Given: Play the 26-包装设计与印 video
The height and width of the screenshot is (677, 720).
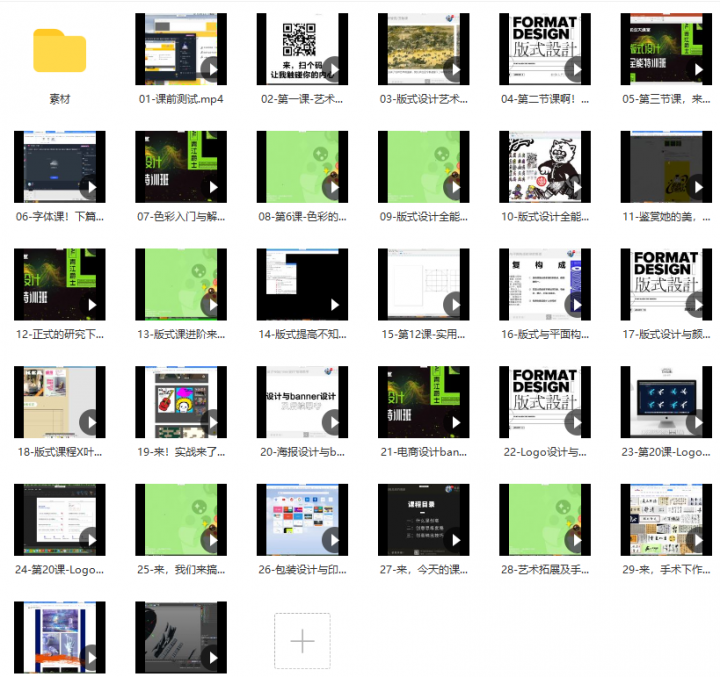Looking at the screenshot, I should click(334, 540).
